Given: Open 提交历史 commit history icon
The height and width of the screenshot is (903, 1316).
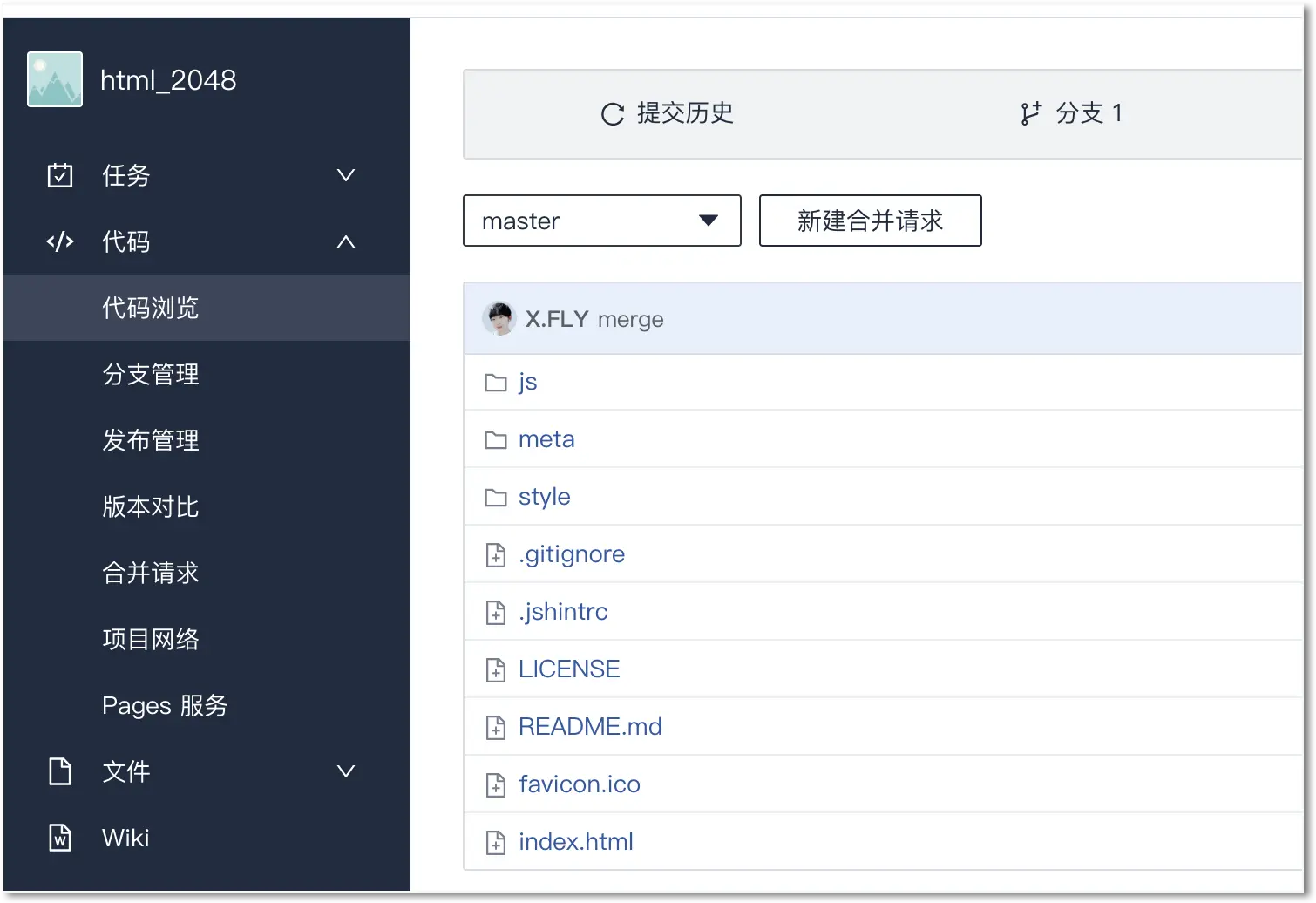Looking at the screenshot, I should pyautogui.click(x=610, y=113).
